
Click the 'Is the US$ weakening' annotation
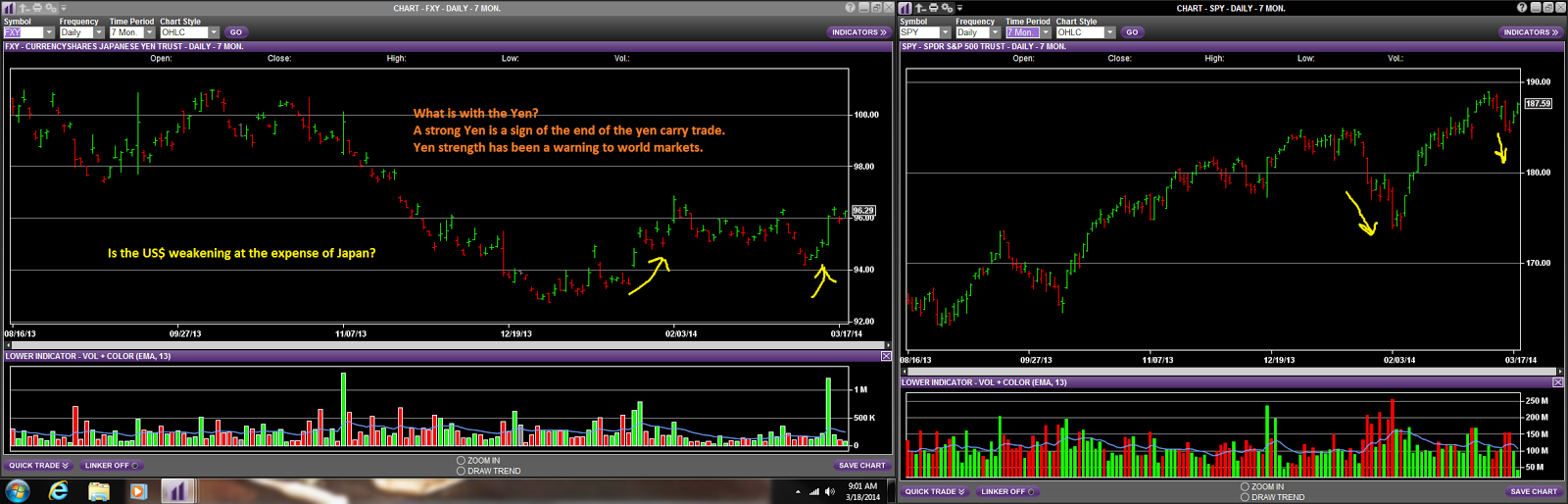(241, 253)
